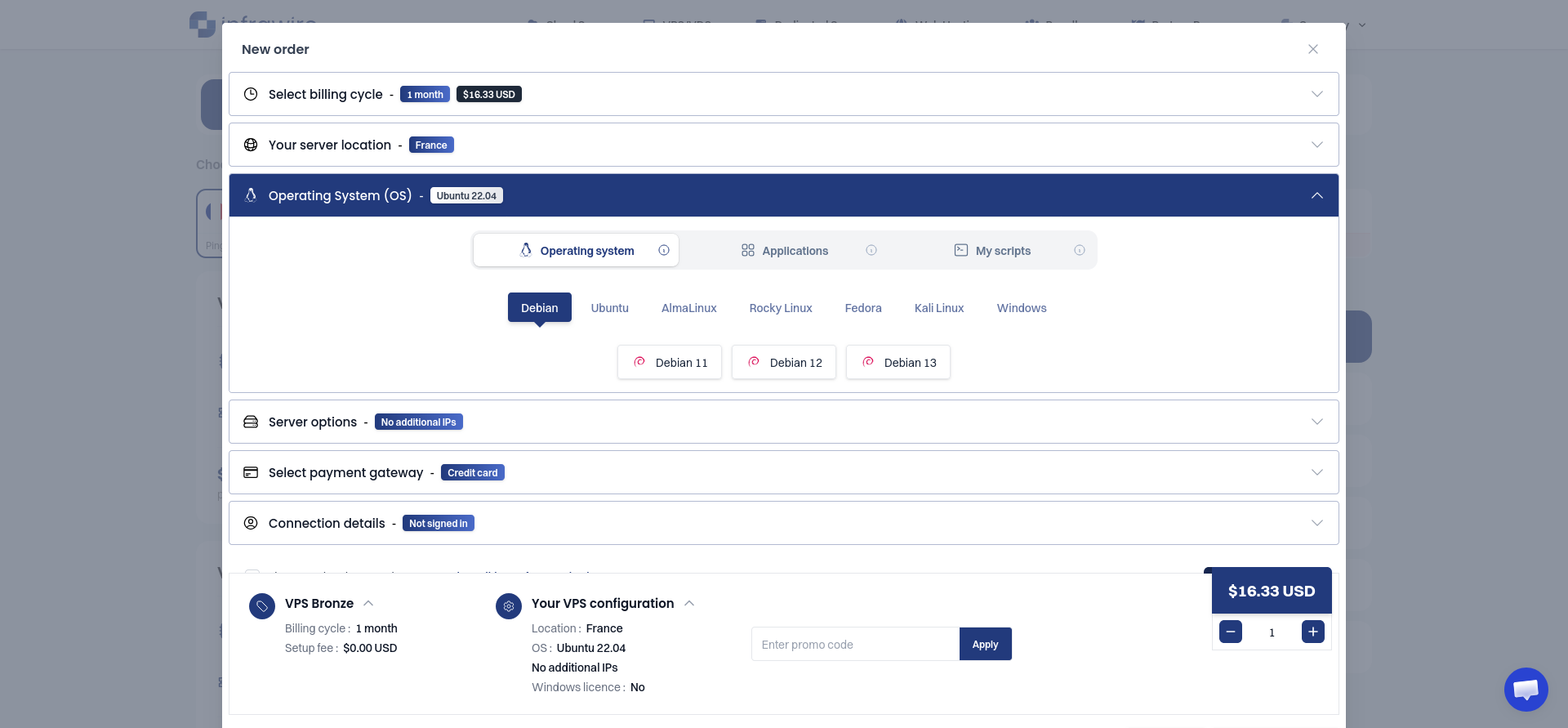Select the Debian distribution tab
The height and width of the screenshot is (728, 1568).
(x=540, y=307)
